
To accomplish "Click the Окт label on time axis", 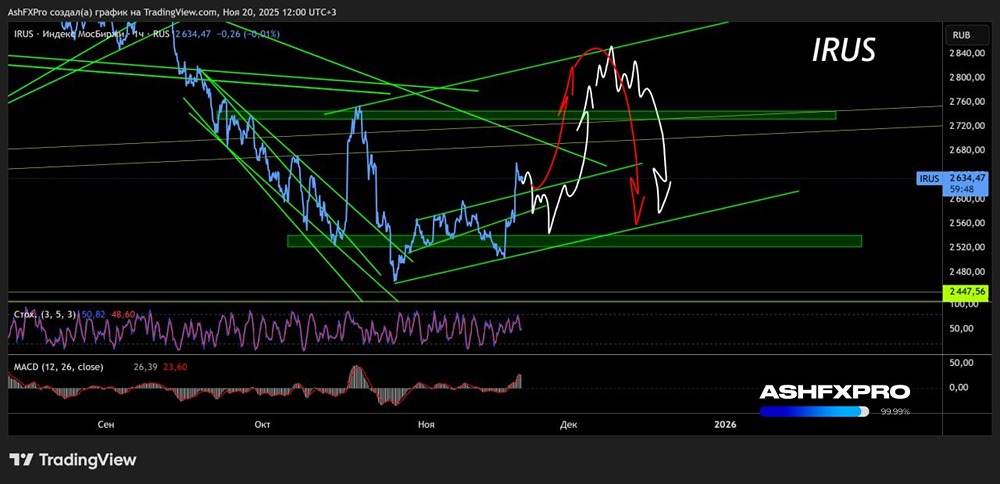I will click(x=262, y=424).
